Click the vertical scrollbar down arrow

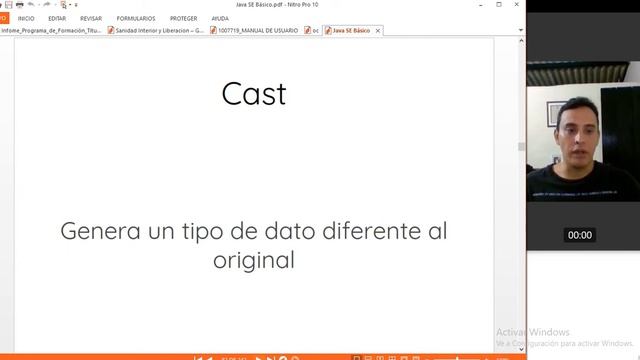pyautogui.click(x=521, y=349)
